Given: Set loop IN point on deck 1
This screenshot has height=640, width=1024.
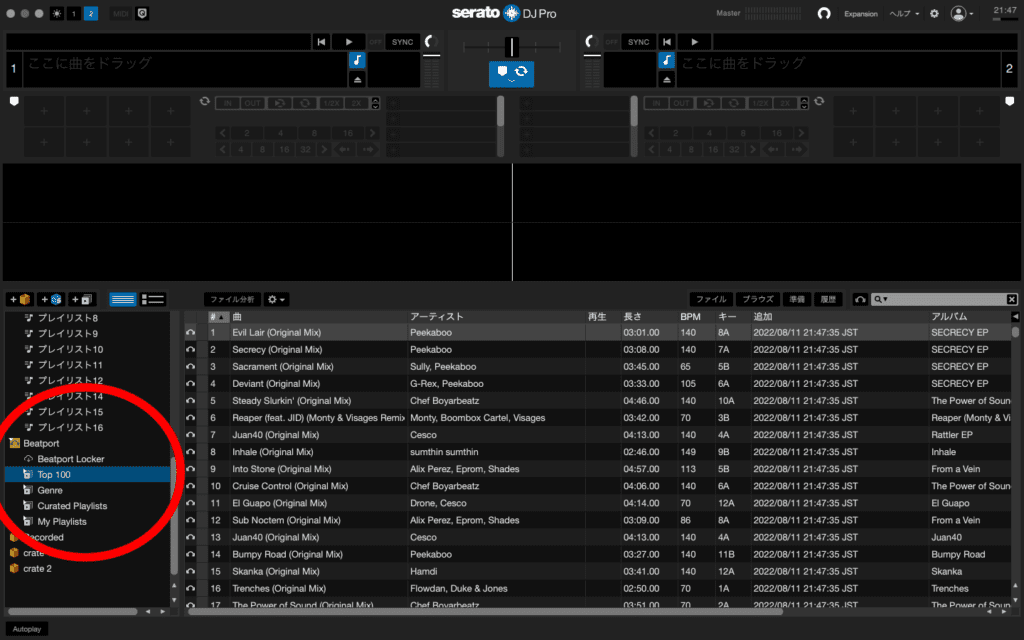Looking at the screenshot, I should click(x=228, y=103).
